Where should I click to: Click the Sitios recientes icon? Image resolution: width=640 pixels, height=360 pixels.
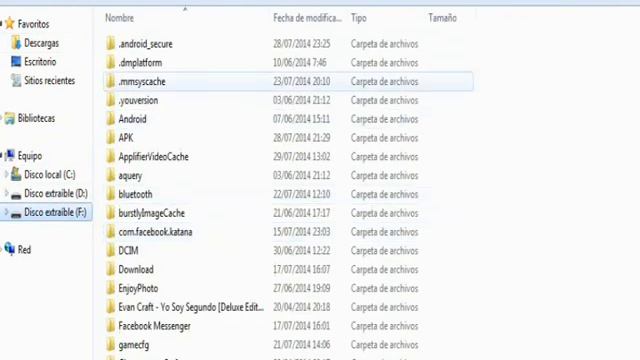click(x=16, y=80)
